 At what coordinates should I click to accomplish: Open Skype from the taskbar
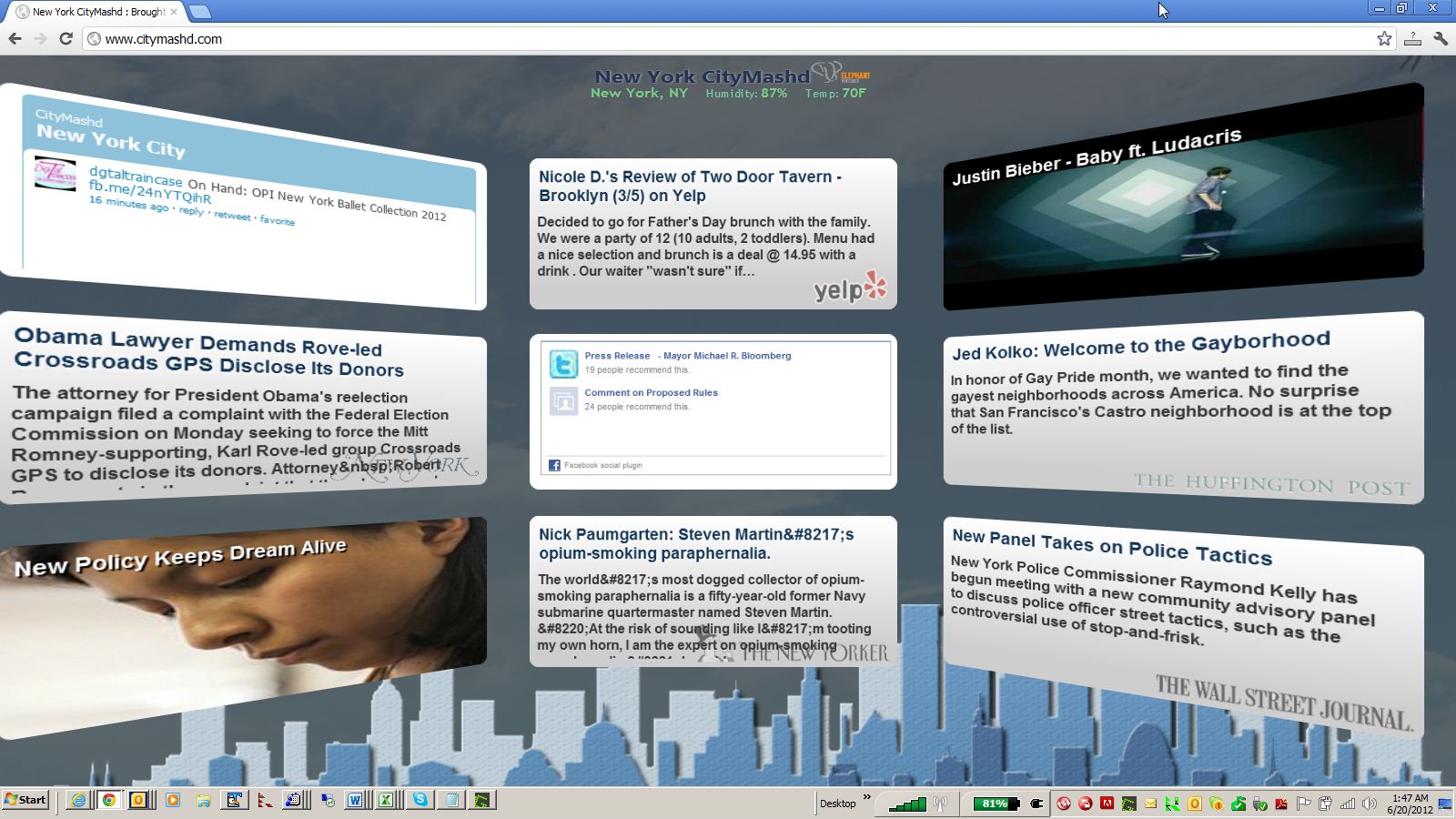click(420, 801)
